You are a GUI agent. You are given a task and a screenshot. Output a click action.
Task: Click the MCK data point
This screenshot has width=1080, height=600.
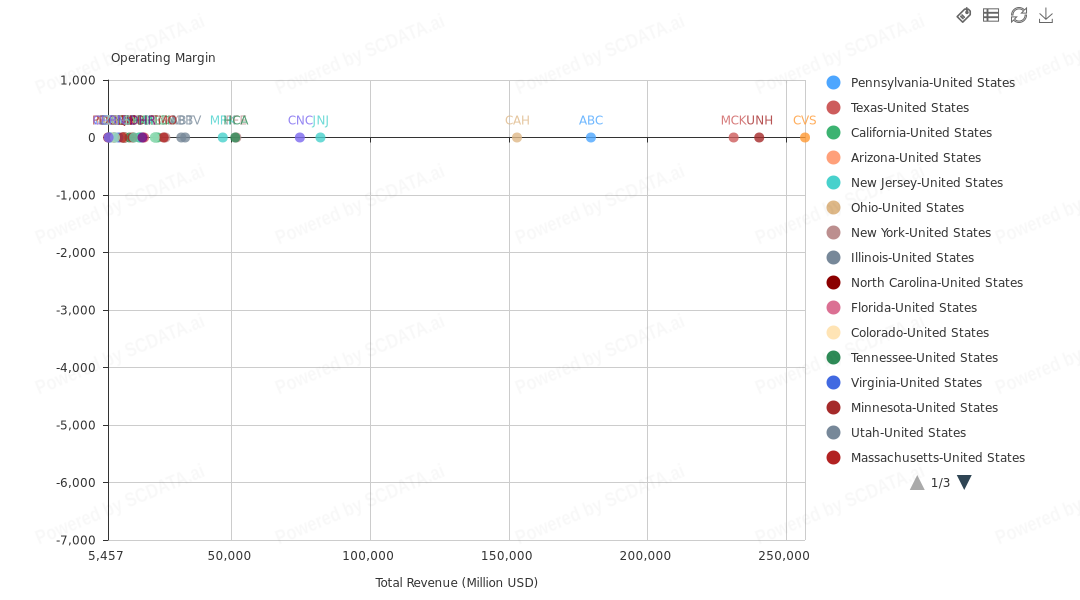click(734, 138)
